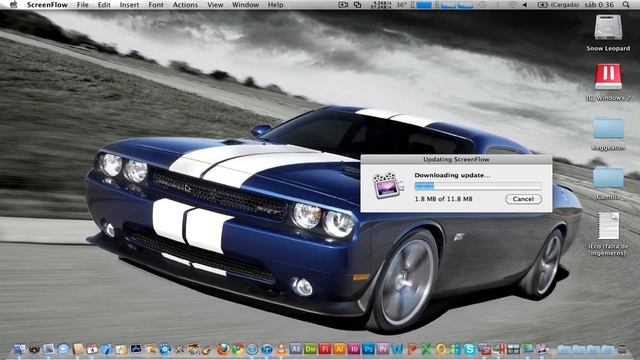The width and height of the screenshot is (640, 360).
Task: Open PowerPoint from the dock
Action: click(412, 349)
